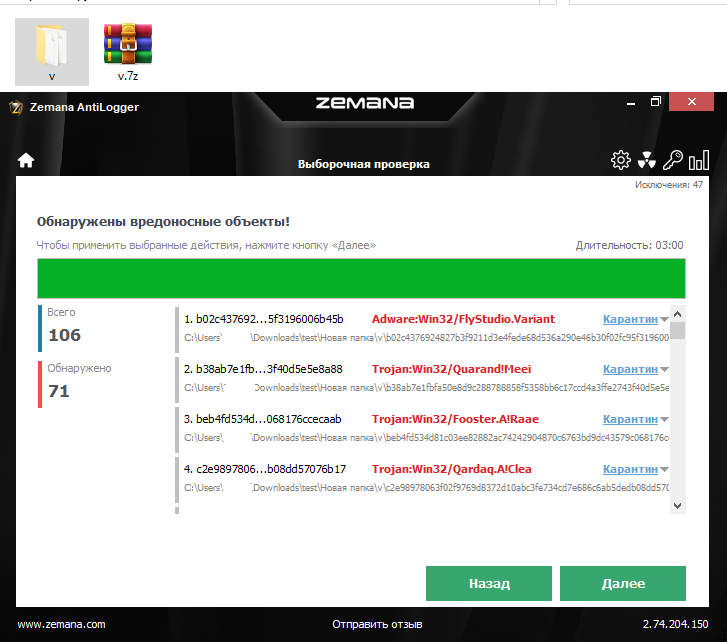The height and width of the screenshot is (642, 727).
Task: Expand action dropdown arrow for FlyStudio.Variant row
Action: (664, 319)
